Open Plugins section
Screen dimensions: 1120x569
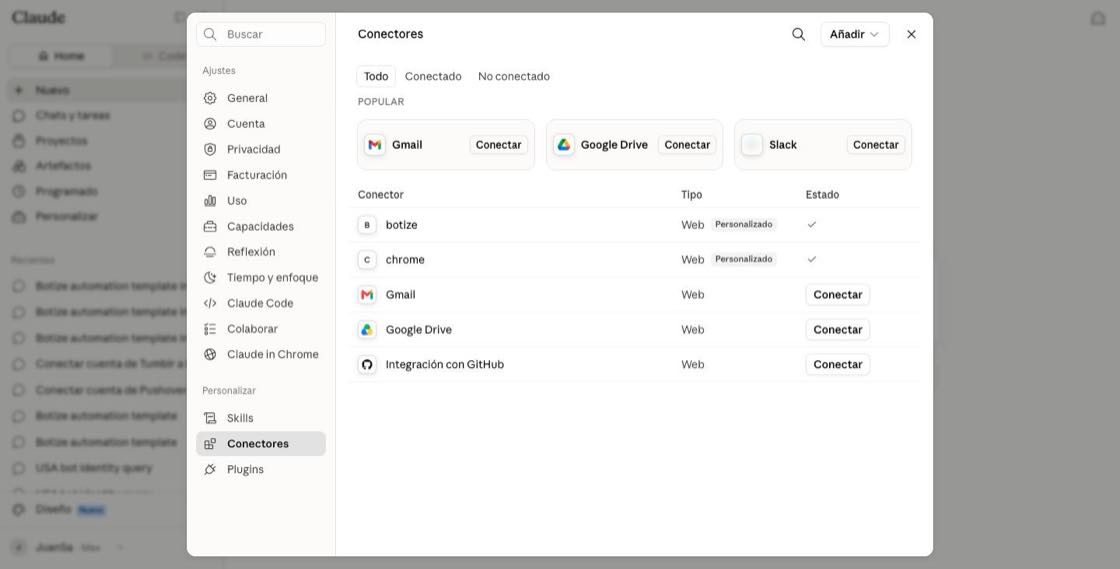click(261, 469)
